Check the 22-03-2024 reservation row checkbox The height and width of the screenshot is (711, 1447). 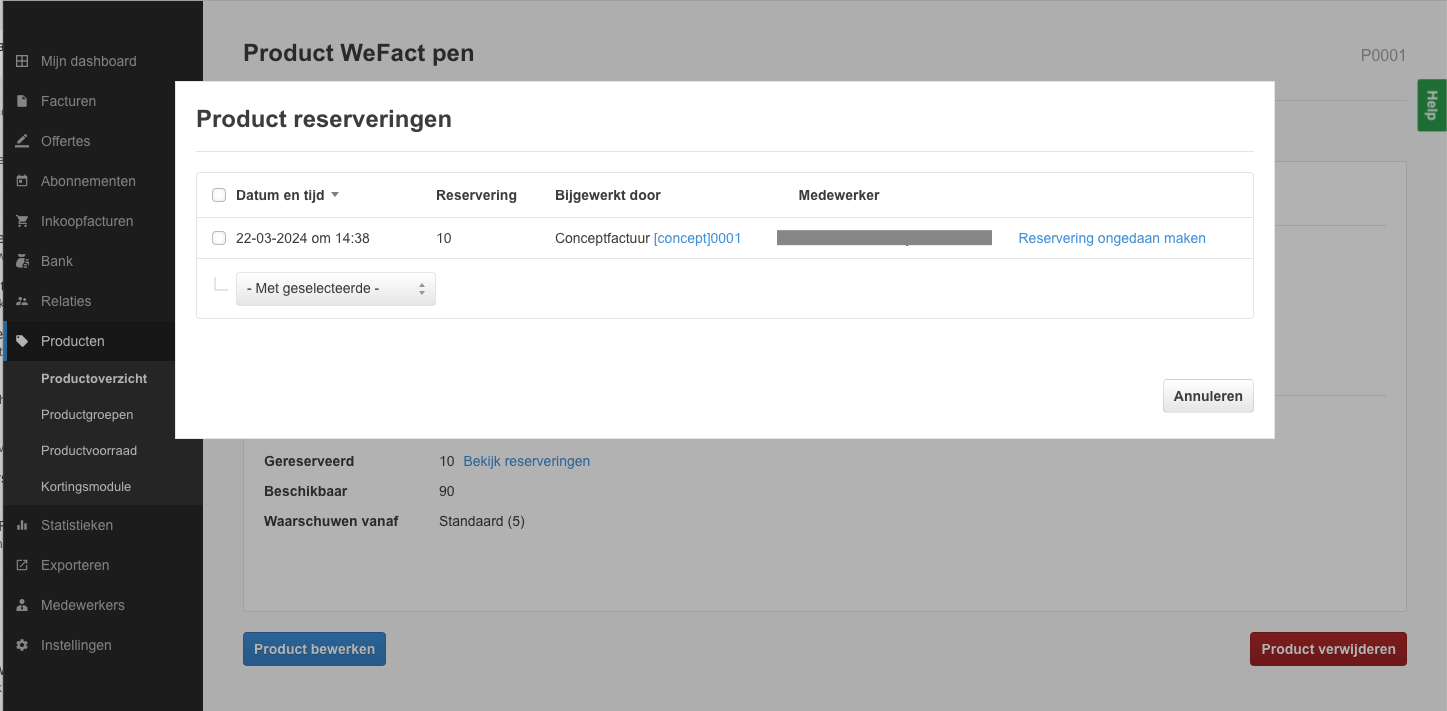219,238
